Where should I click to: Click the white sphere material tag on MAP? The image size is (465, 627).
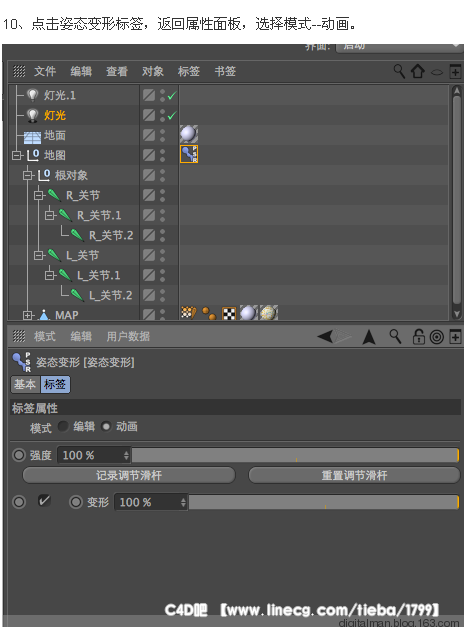[x=248, y=313]
